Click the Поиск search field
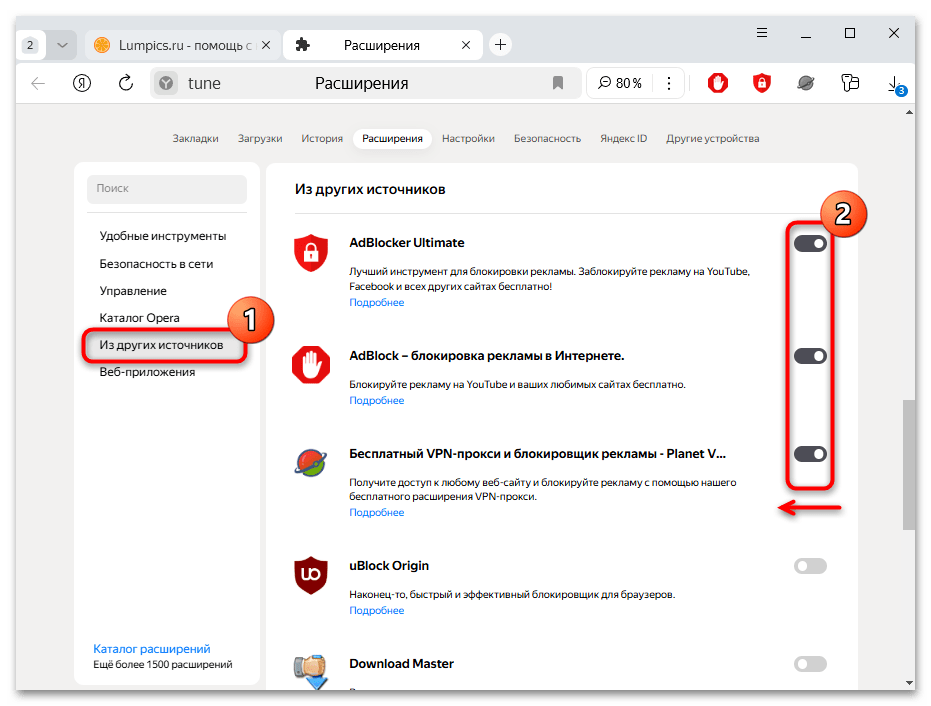 [167, 188]
